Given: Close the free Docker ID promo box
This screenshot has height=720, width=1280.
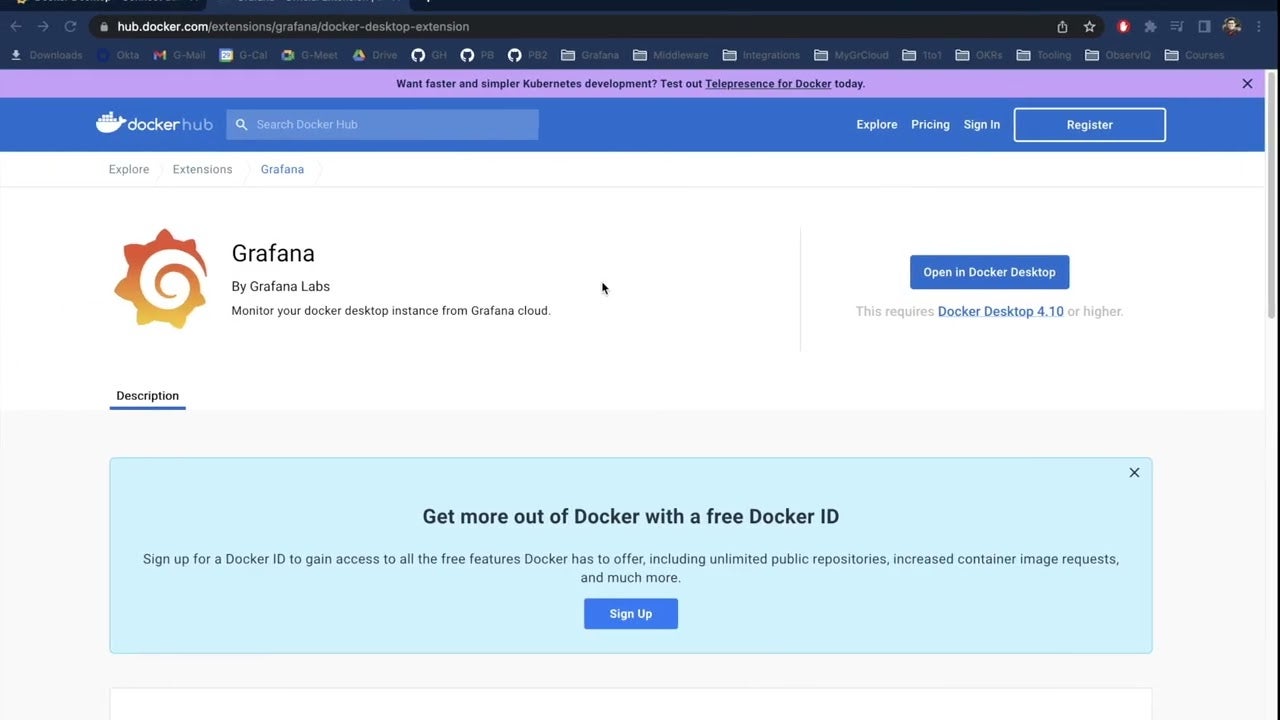Looking at the screenshot, I should (1134, 472).
